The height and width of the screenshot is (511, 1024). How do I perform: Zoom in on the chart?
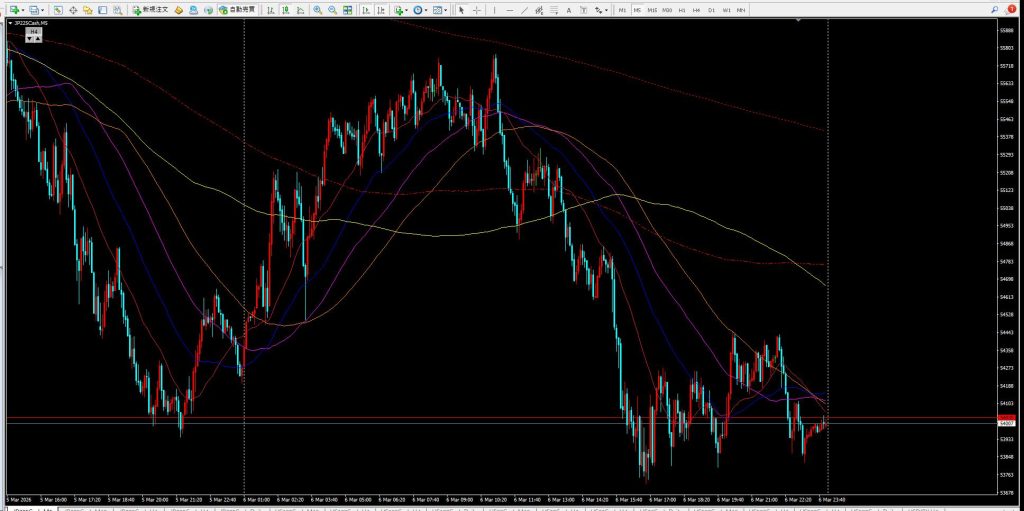coord(317,9)
